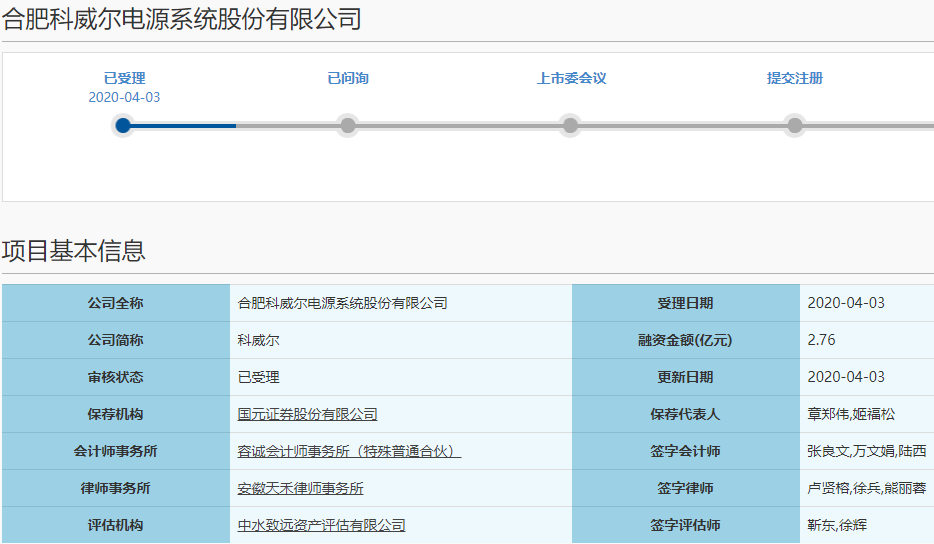Click the 融资金额 value 2.76
The height and width of the screenshot is (544, 934).
click(821, 340)
